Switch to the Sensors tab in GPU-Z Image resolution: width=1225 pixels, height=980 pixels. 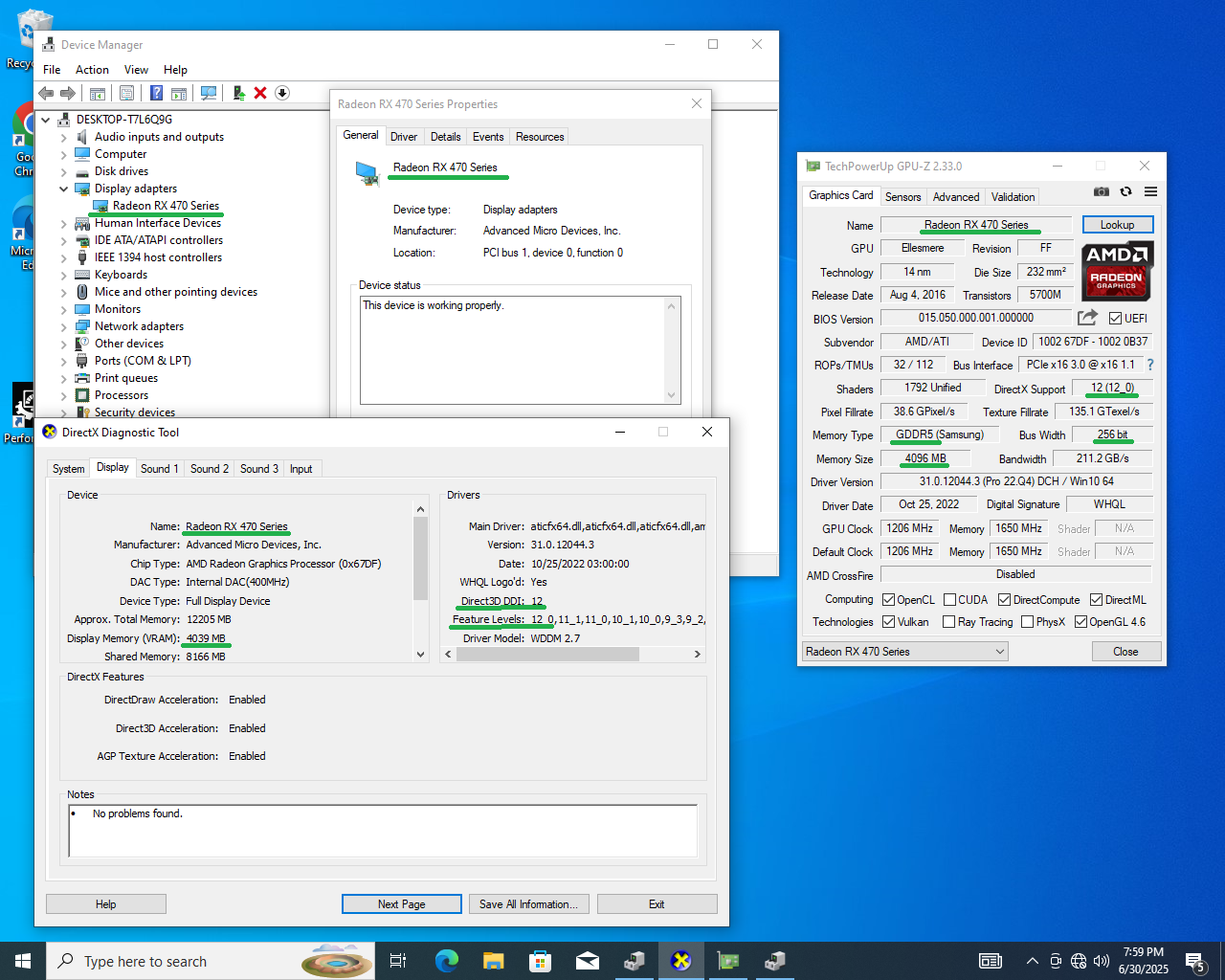coord(902,197)
